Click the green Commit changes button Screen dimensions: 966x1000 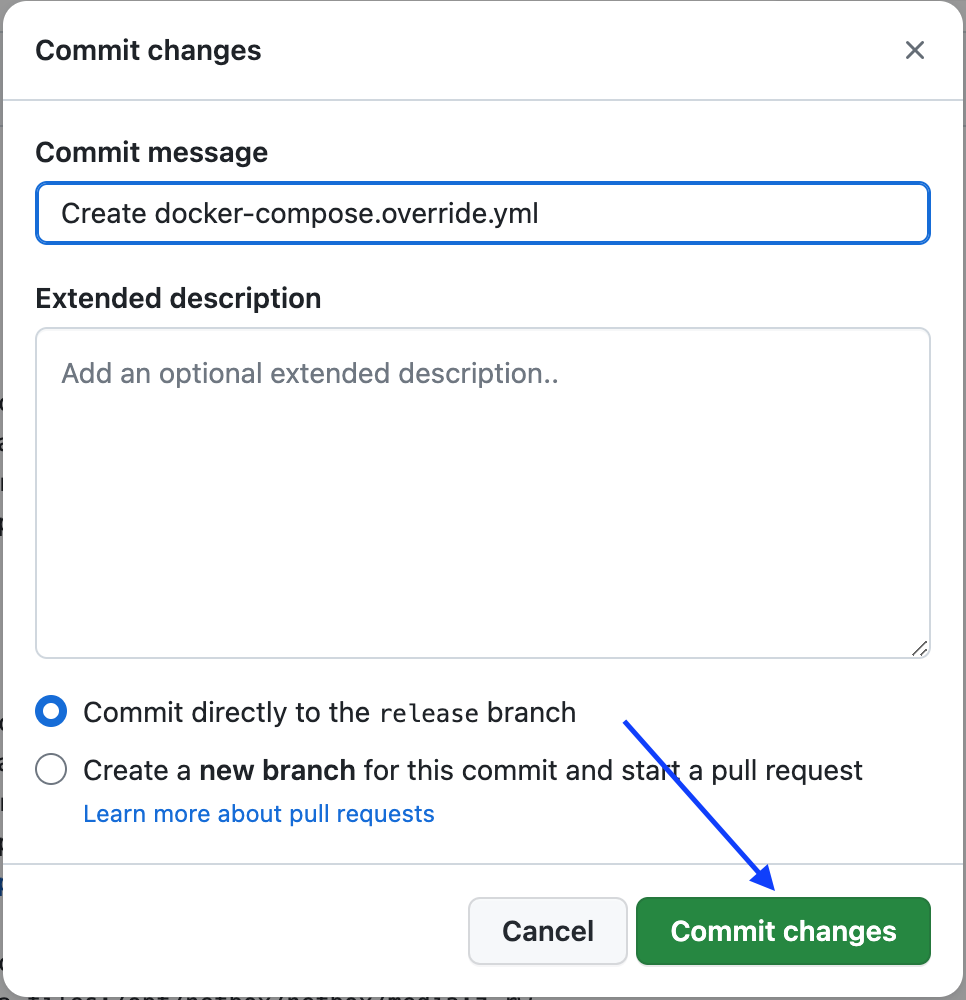[x=783, y=931]
